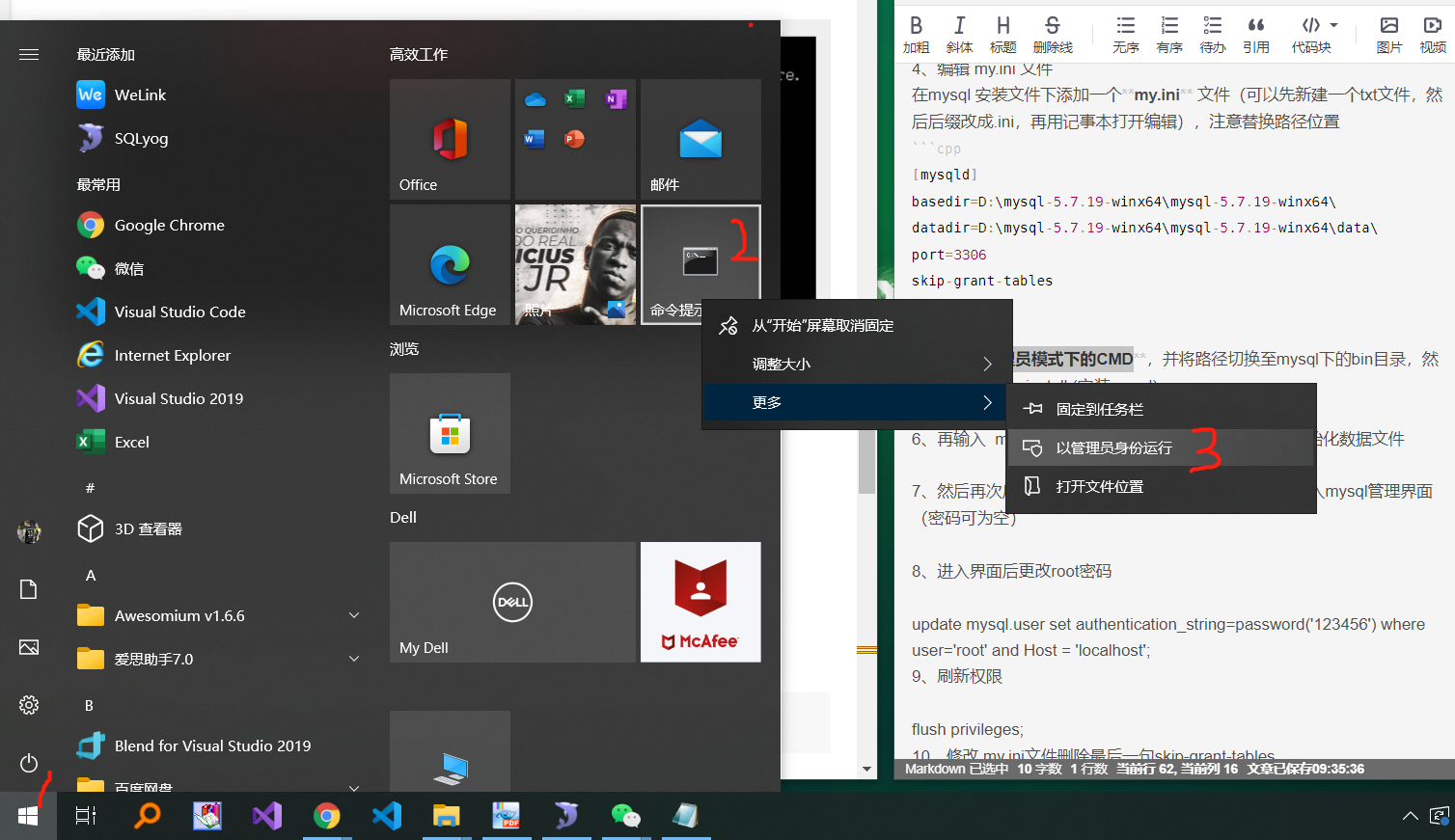Screen dimensions: 1455x840
Task: Open Excel from the most used list
Action: [217, 442]
